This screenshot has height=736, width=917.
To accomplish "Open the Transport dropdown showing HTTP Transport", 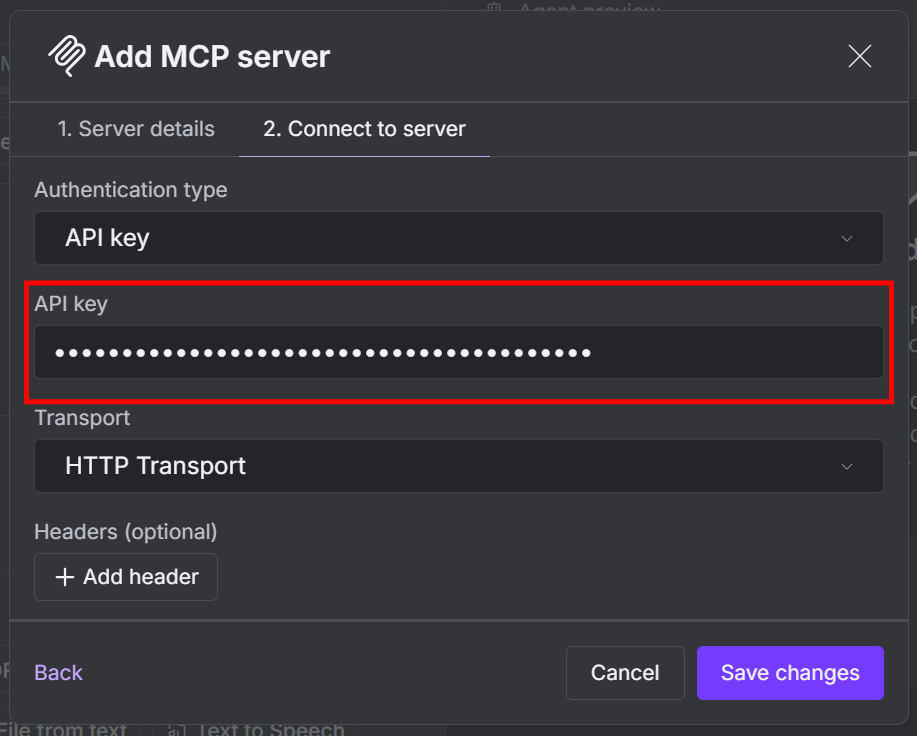I will click(458, 466).
